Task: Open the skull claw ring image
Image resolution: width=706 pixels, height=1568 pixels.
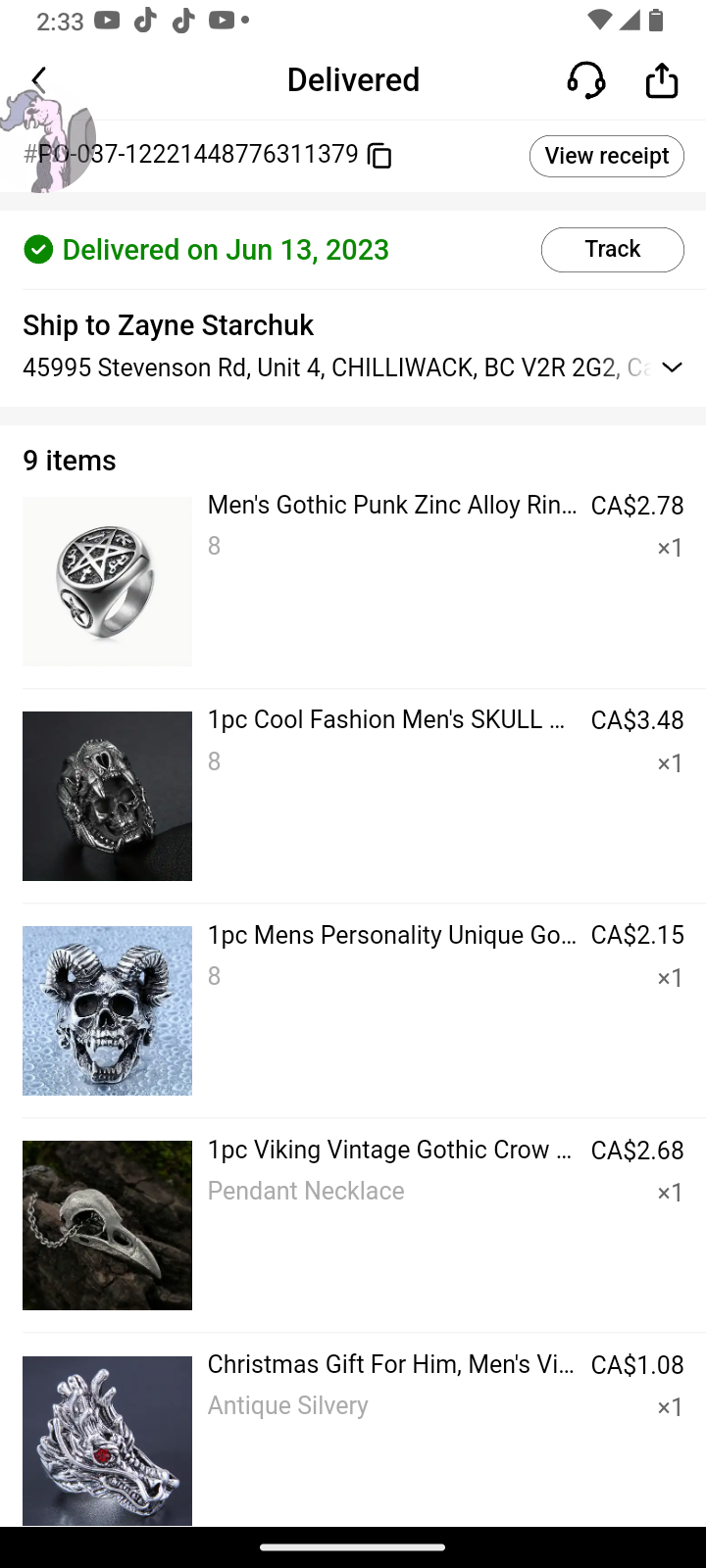Action: click(107, 796)
